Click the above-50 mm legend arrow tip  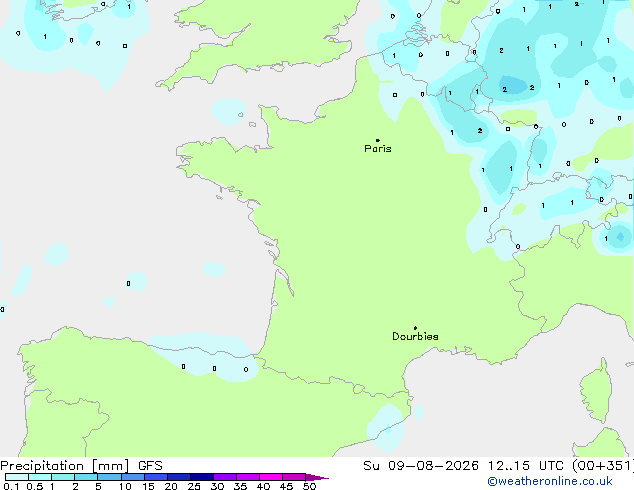tap(317, 477)
